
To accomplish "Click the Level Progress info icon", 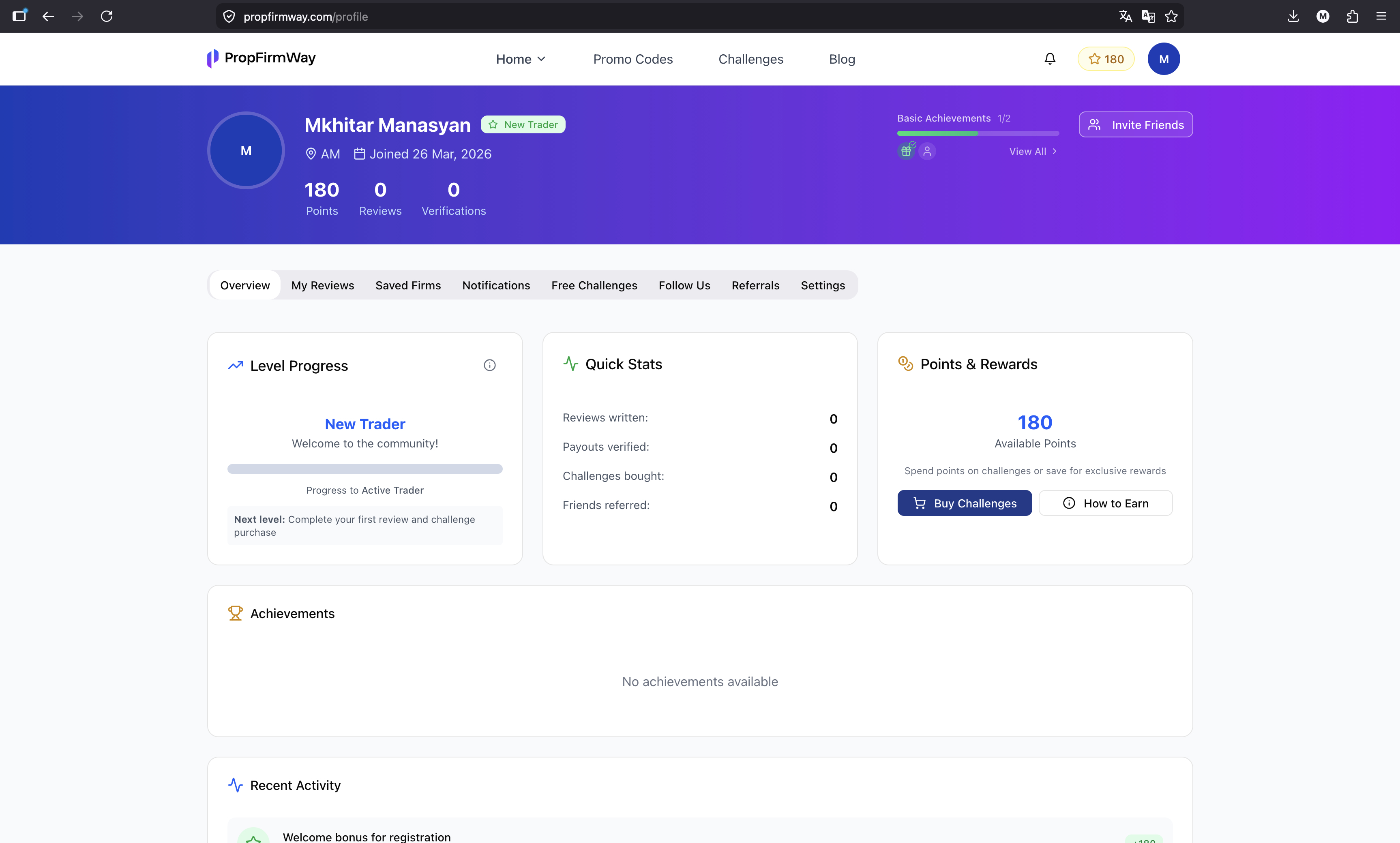I will coord(490,365).
